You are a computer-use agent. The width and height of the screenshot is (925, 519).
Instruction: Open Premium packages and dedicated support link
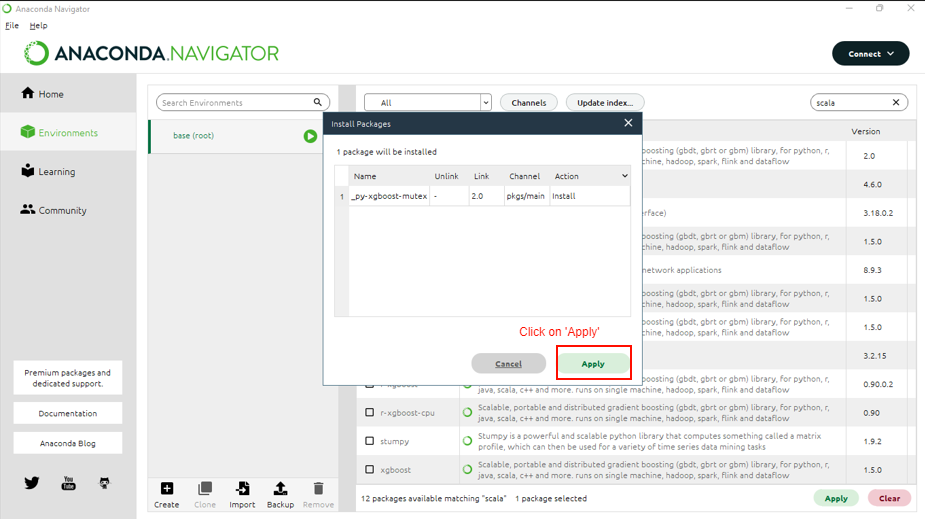(68, 378)
